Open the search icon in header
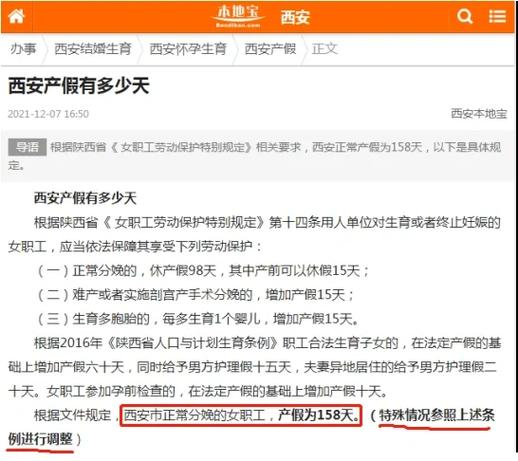This screenshot has width=518, height=461. click(x=464, y=16)
